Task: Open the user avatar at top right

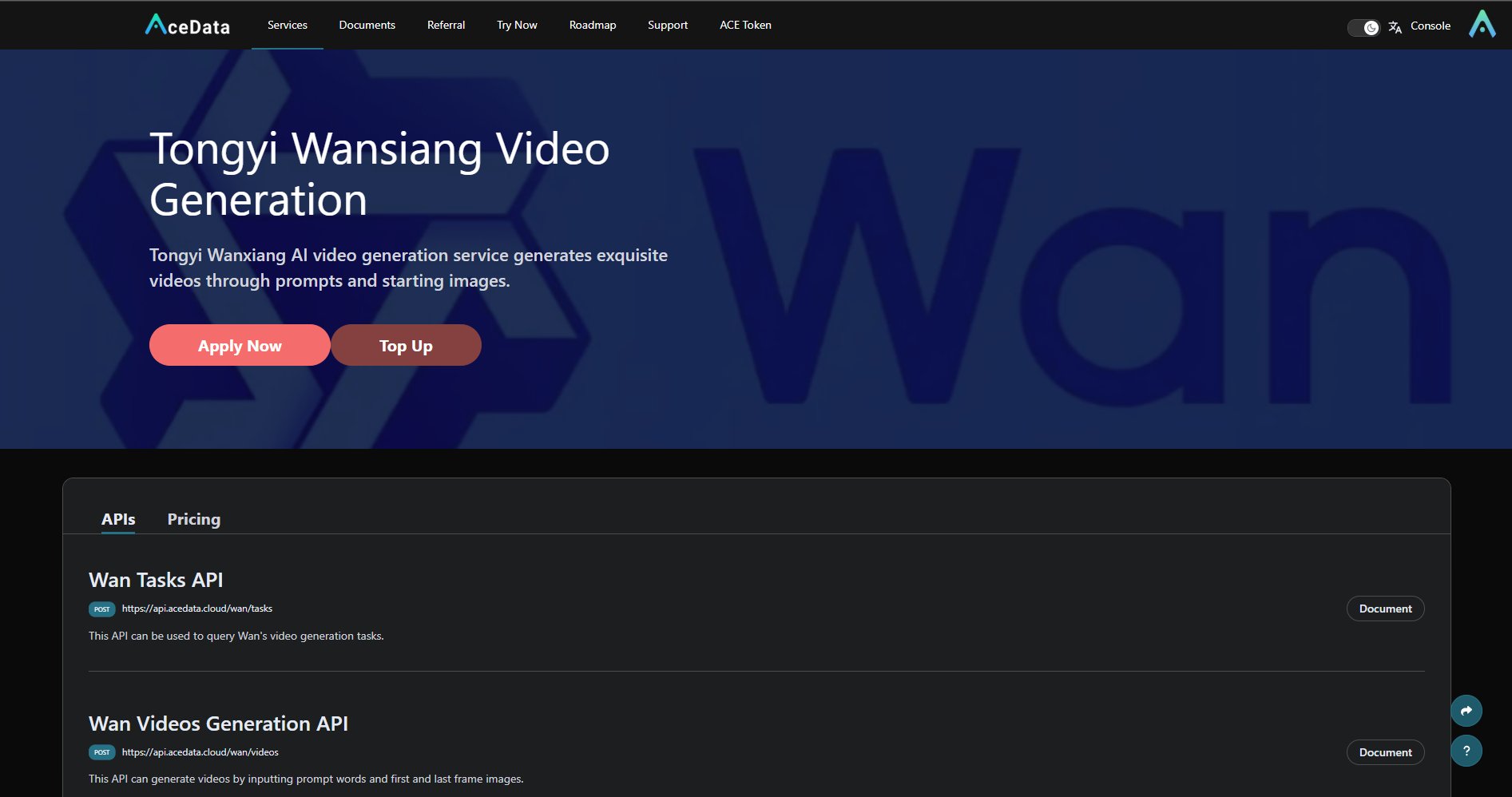Action: click(x=1482, y=25)
